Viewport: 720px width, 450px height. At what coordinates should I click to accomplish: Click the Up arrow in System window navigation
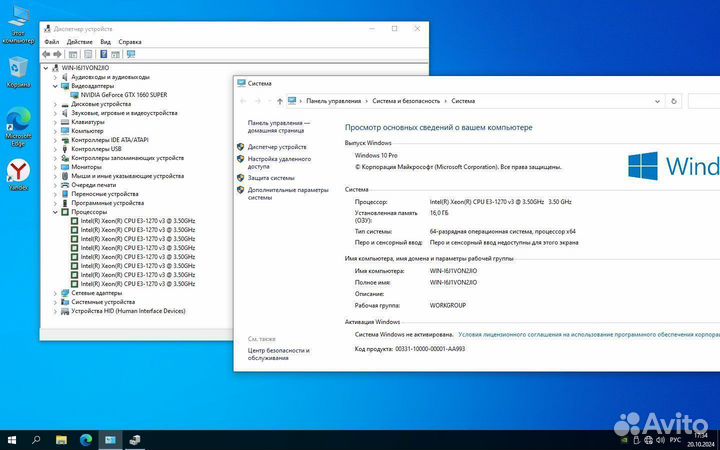280,101
